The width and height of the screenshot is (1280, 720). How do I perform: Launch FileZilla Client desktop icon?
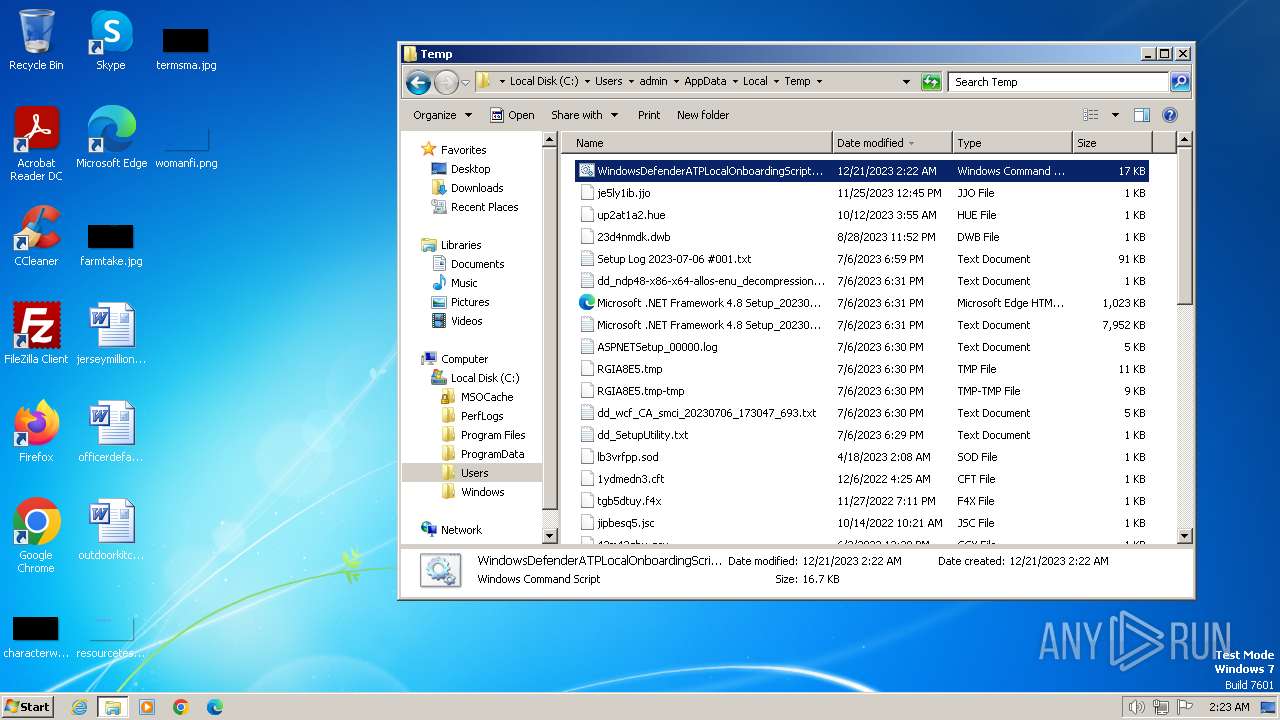point(36,334)
